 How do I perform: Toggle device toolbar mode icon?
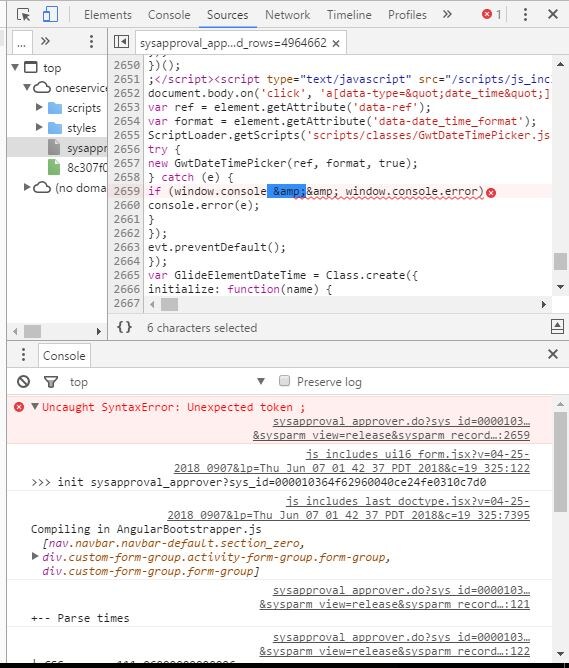(x=50, y=14)
